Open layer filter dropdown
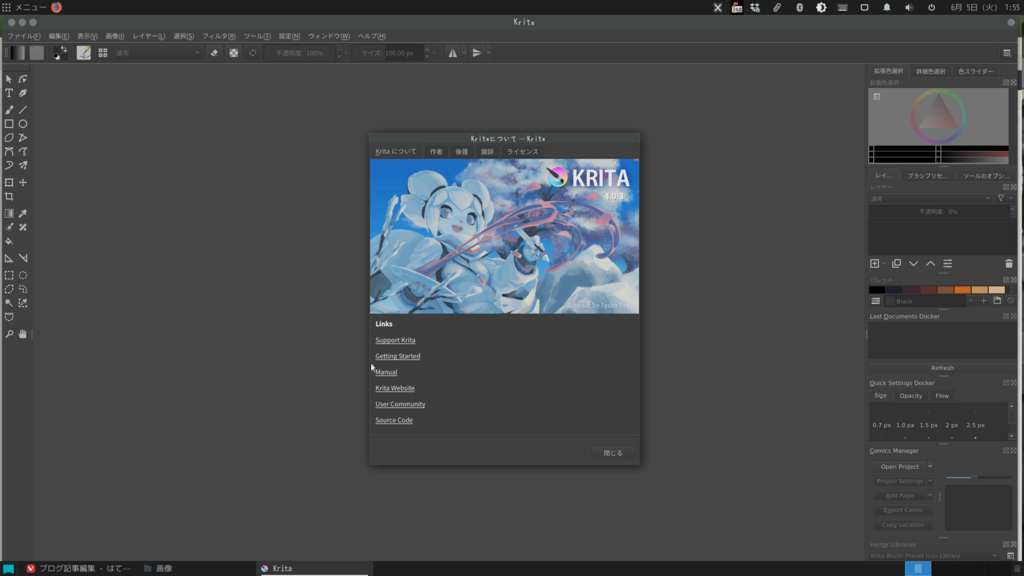The image size is (1024, 576). [x=1004, y=199]
